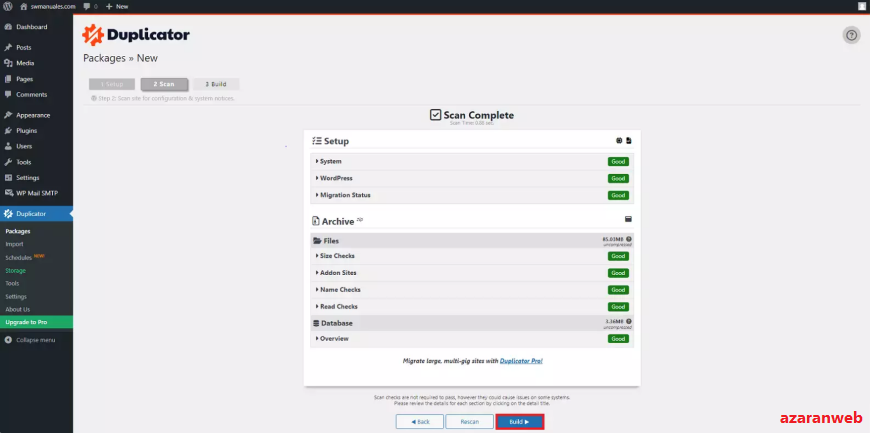870x433 pixels.
Task: Expand the Name Checks row
Action: pos(472,290)
